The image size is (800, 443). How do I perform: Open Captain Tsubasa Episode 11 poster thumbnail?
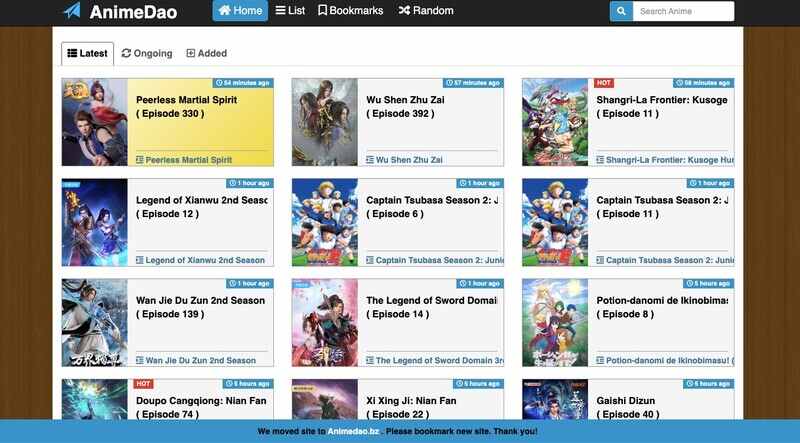click(555, 223)
